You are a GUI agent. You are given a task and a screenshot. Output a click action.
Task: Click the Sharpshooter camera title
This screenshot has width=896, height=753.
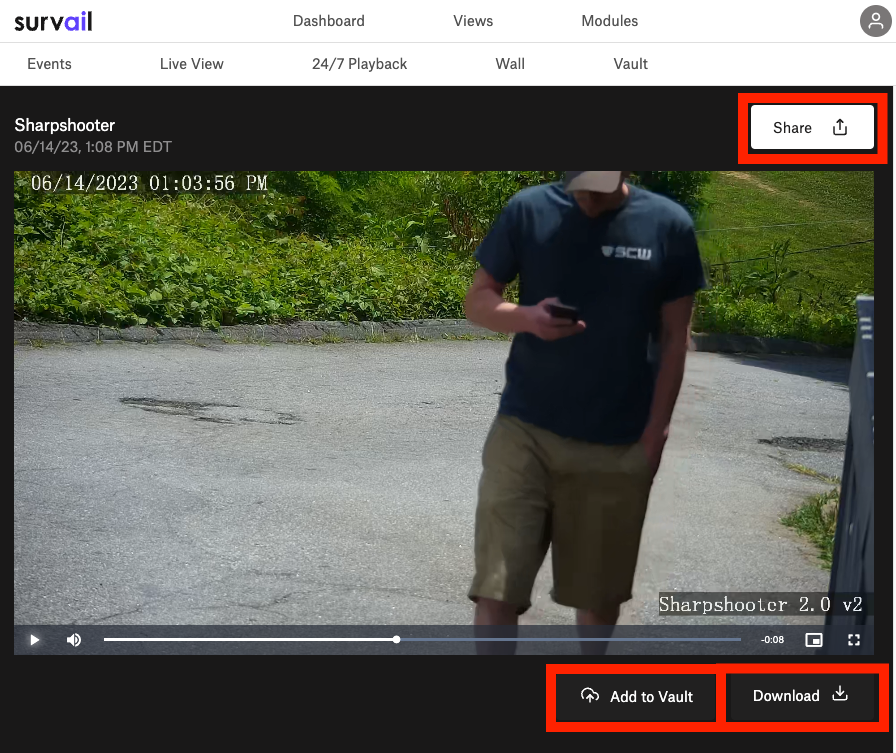point(65,125)
